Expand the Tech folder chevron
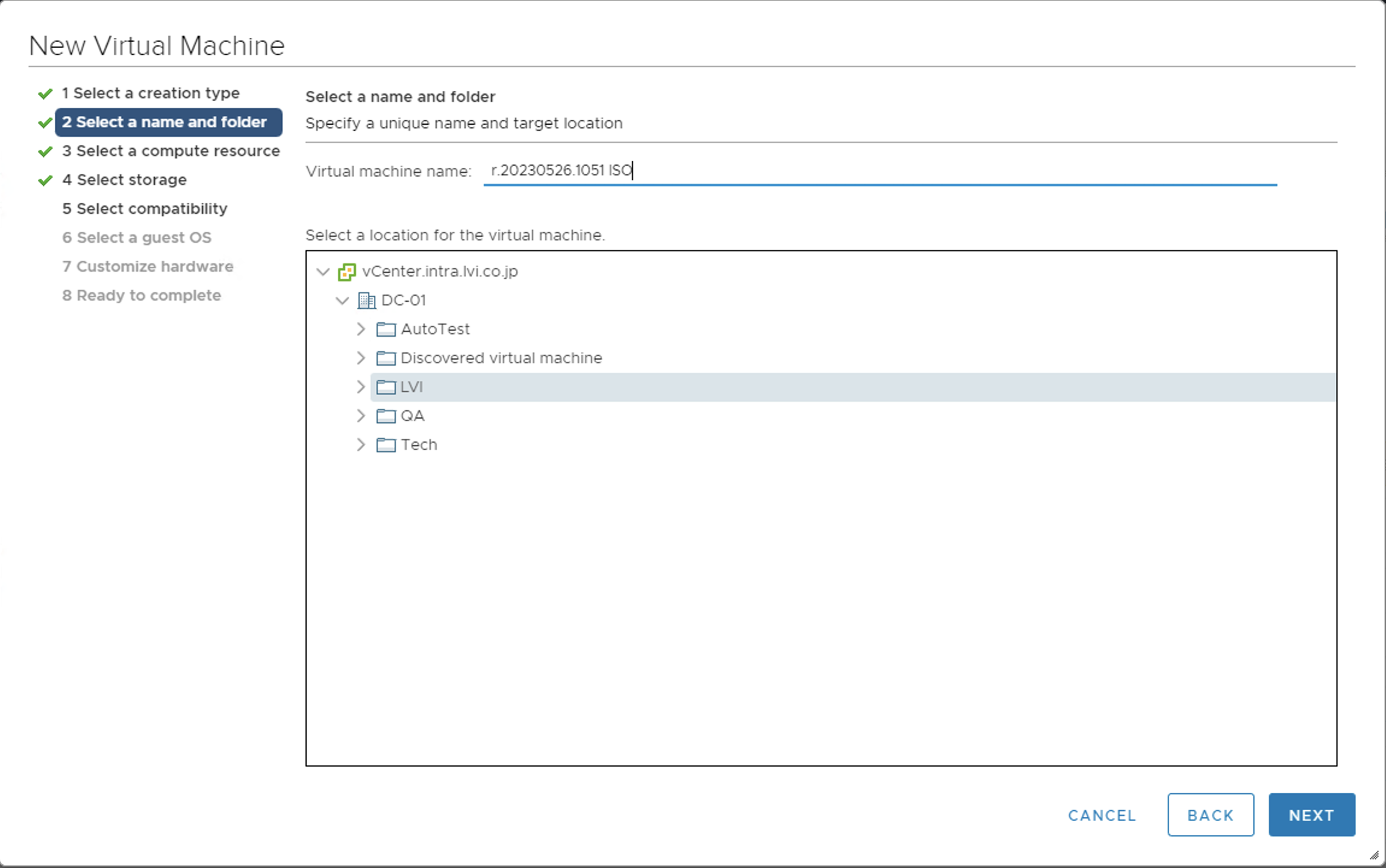The width and height of the screenshot is (1386, 868). click(x=361, y=445)
